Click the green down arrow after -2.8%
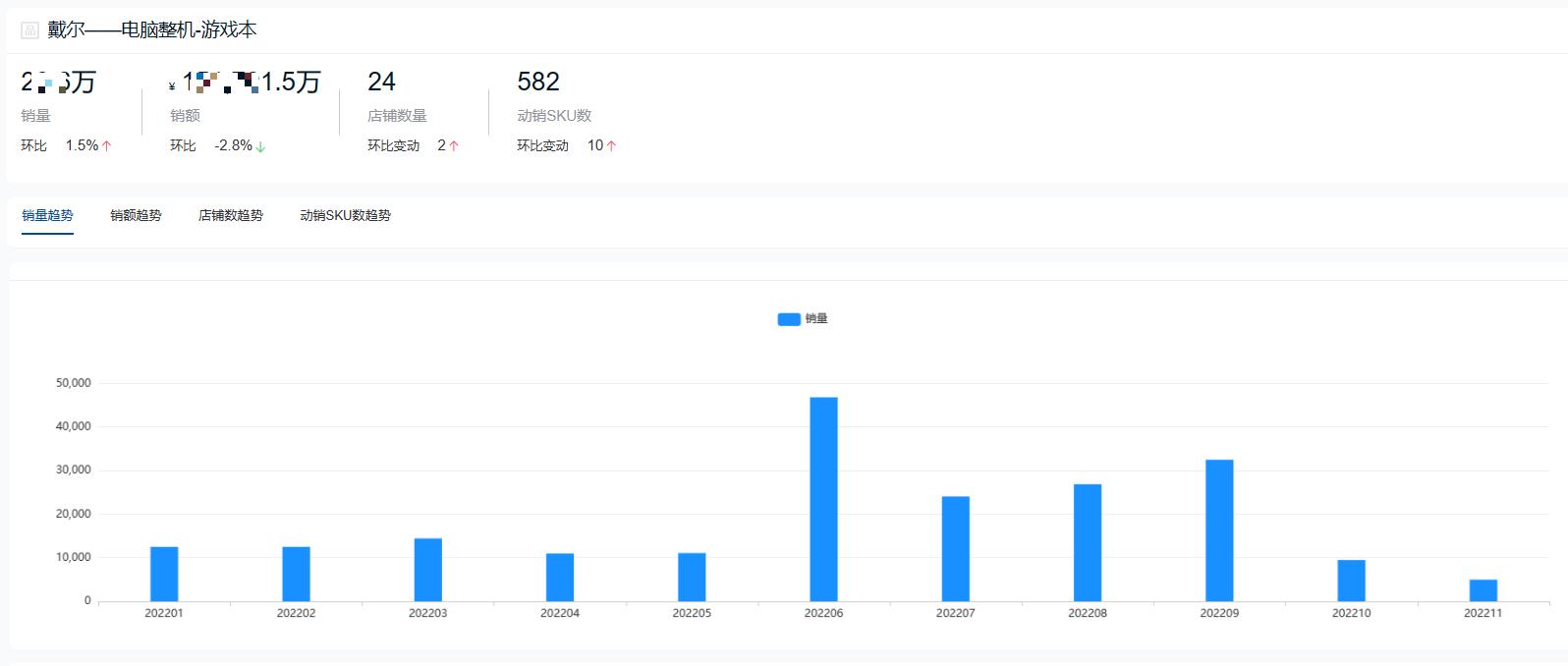 click(260, 146)
